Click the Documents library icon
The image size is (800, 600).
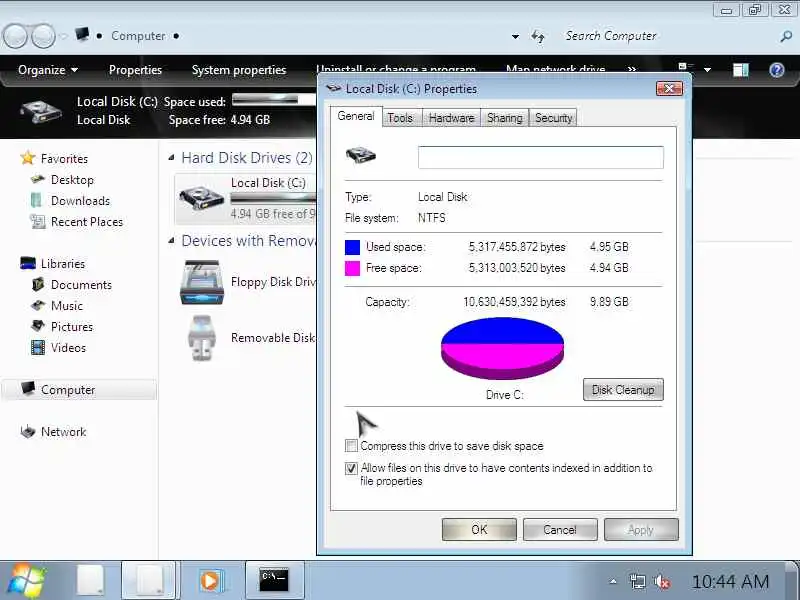pyautogui.click(x=38, y=284)
